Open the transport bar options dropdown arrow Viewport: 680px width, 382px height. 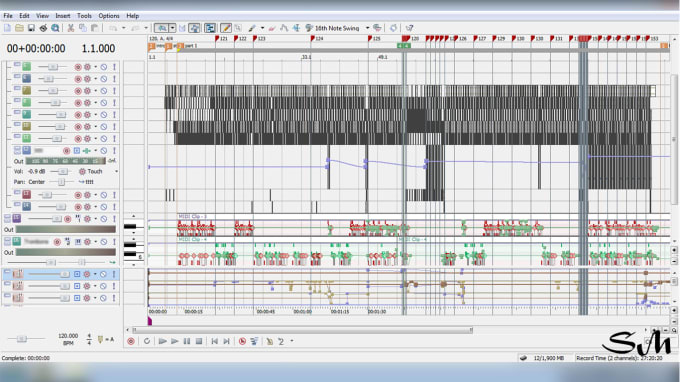pos(291,341)
